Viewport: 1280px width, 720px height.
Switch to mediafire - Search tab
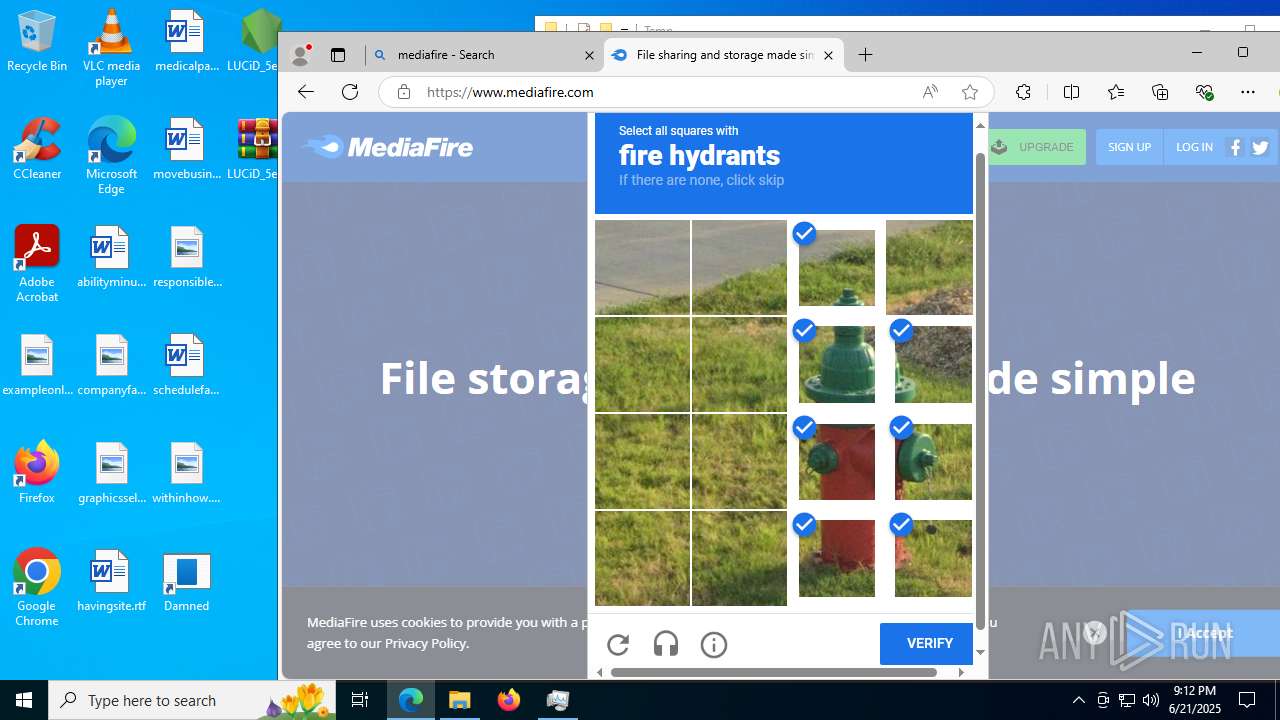click(x=484, y=55)
